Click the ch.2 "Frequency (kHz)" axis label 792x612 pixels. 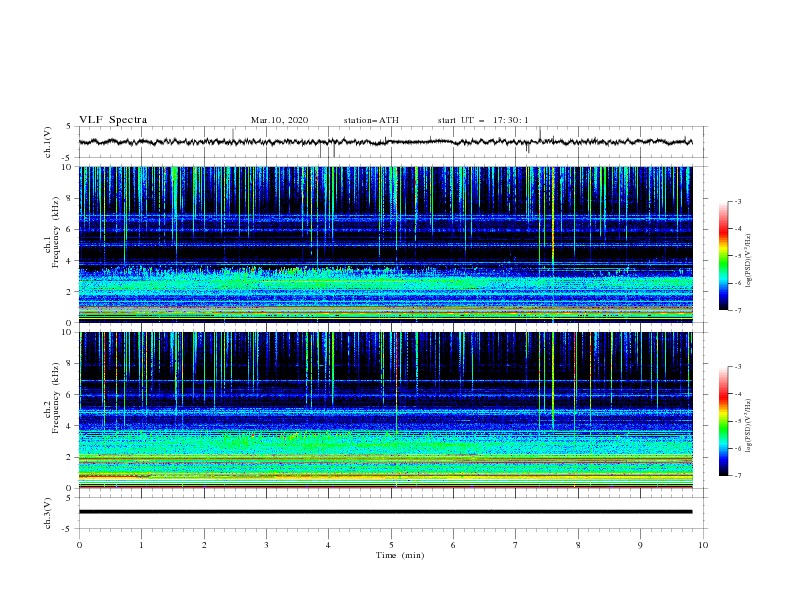pos(56,398)
